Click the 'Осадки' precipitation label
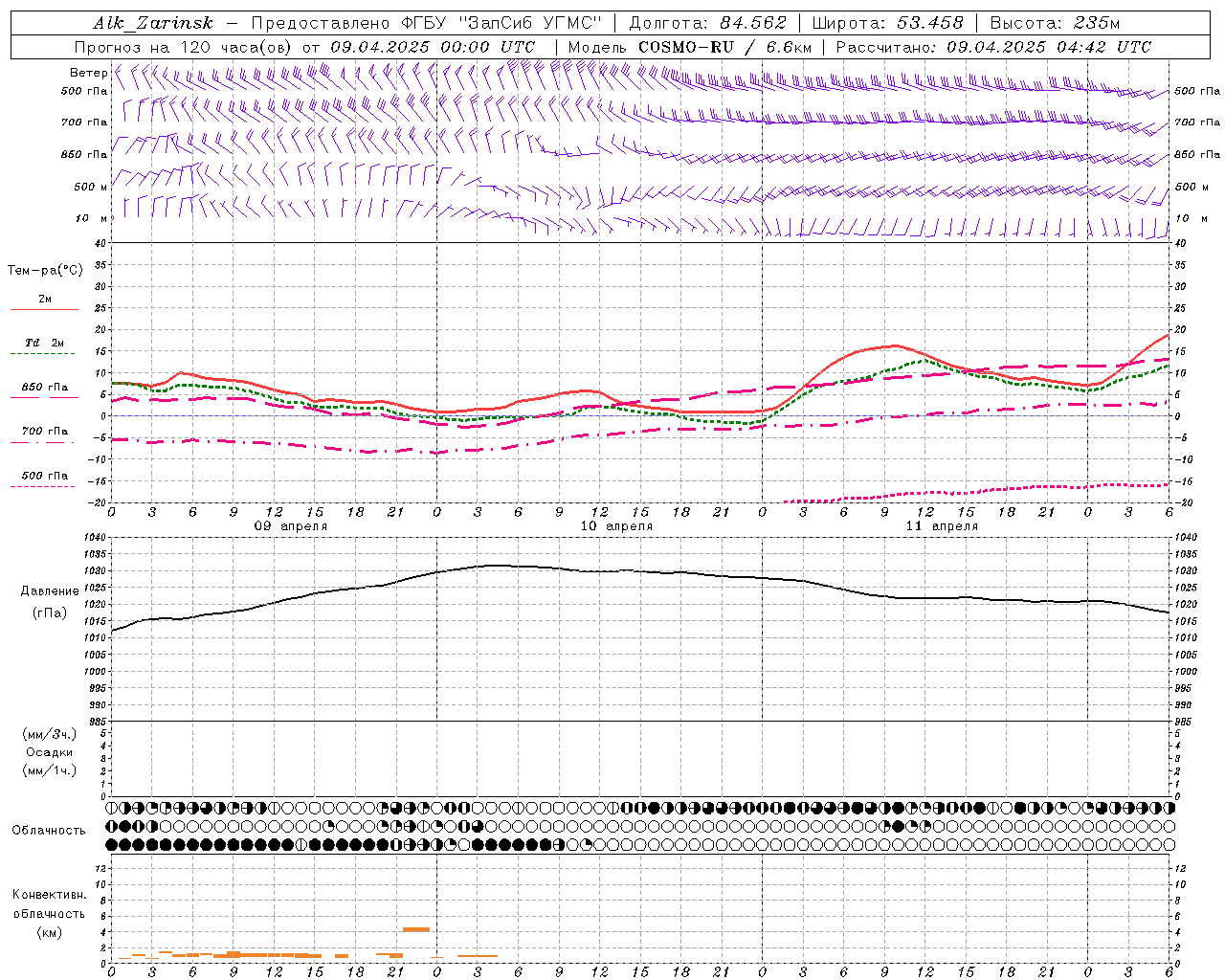Viewport: 1225px width, 980px height. [x=50, y=752]
